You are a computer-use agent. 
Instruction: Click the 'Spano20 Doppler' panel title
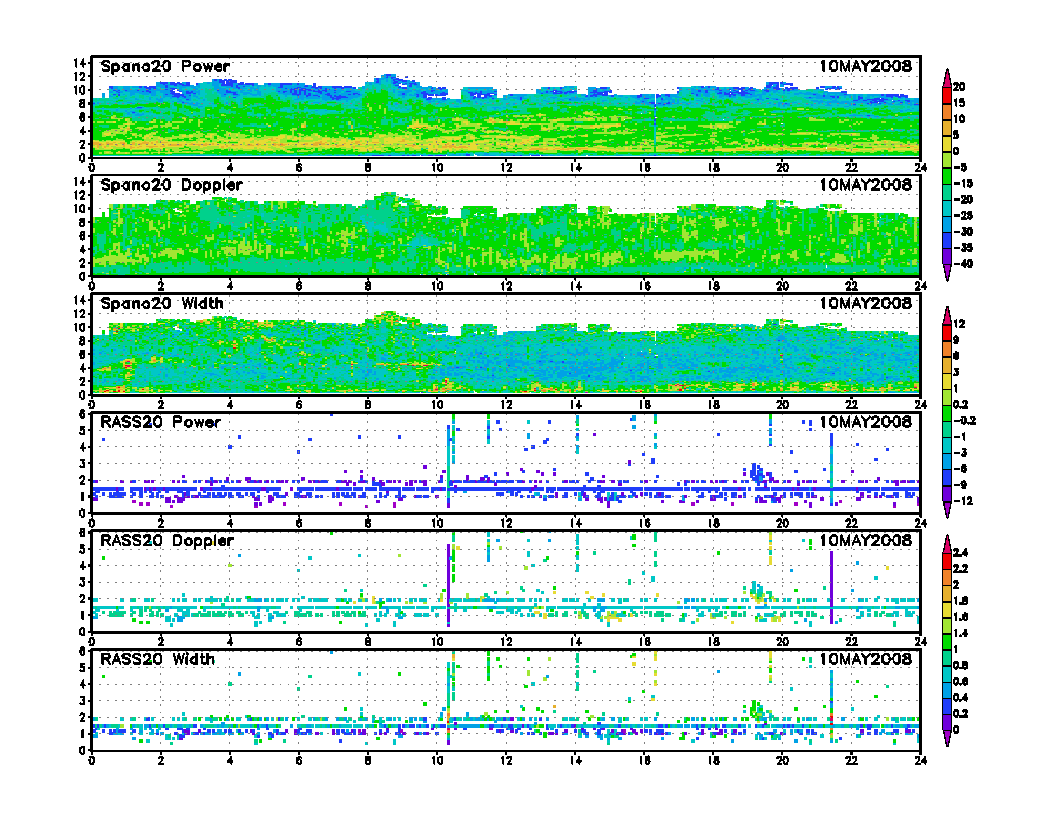[x=171, y=185]
